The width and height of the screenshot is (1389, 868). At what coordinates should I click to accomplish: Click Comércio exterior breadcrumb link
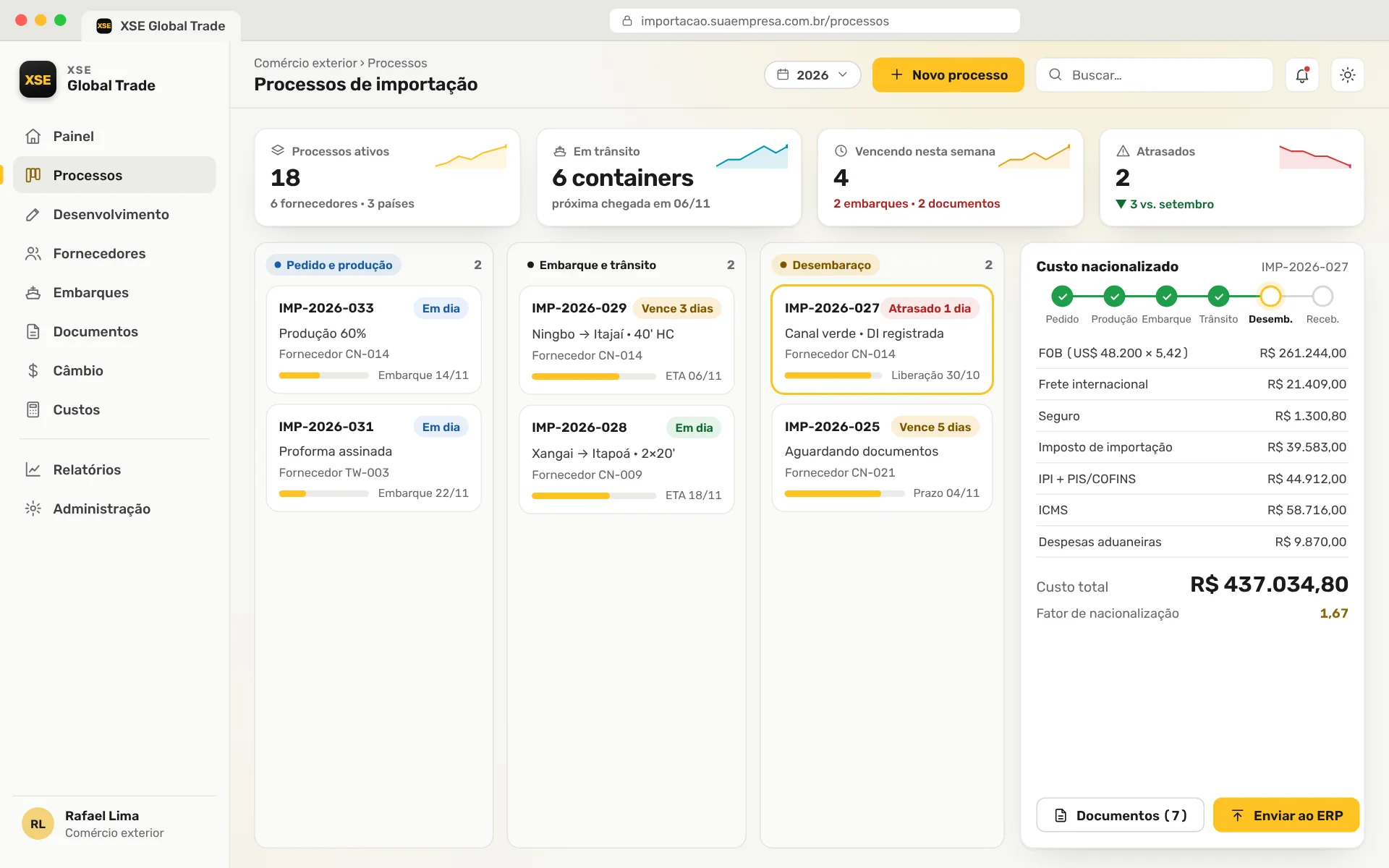pos(305,63)
